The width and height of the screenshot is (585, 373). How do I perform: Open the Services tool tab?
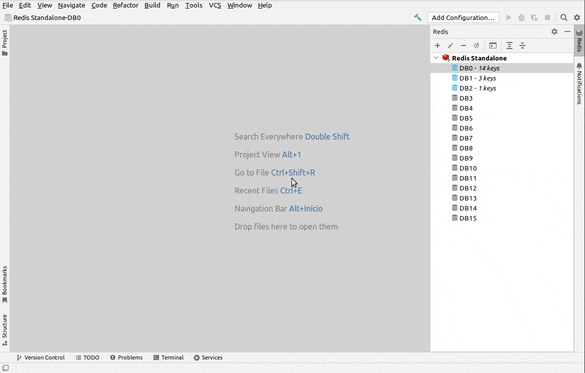pos(208,357)
